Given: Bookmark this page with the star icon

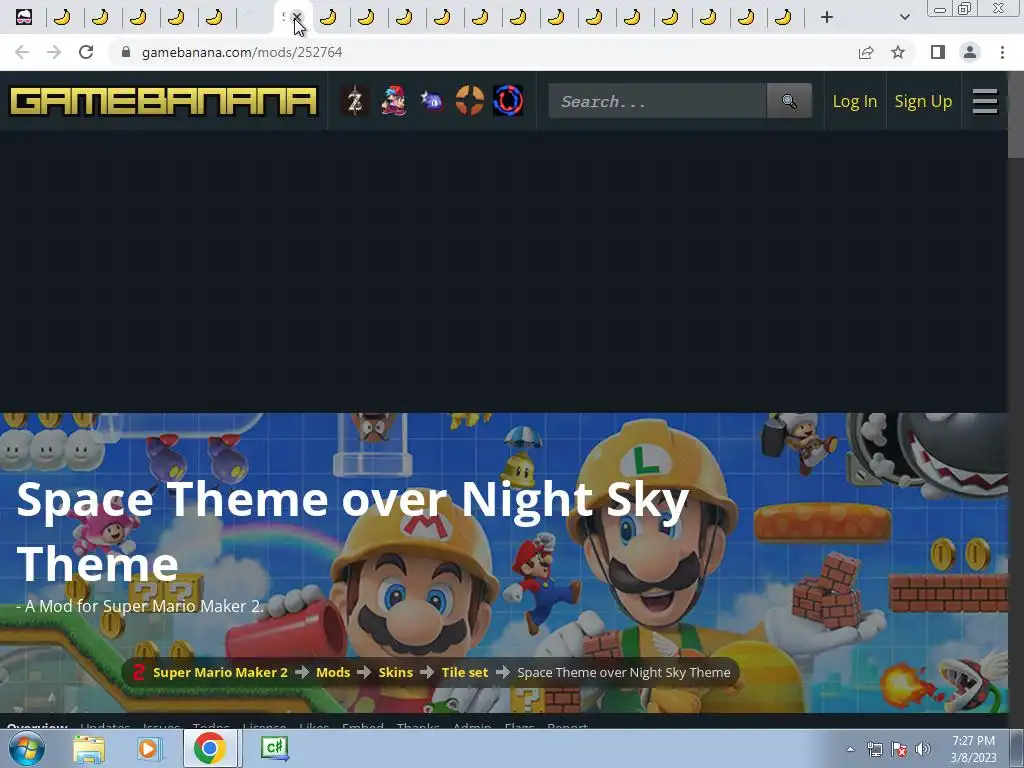Looking at the screenshot, I should click(x=898, y=52).
